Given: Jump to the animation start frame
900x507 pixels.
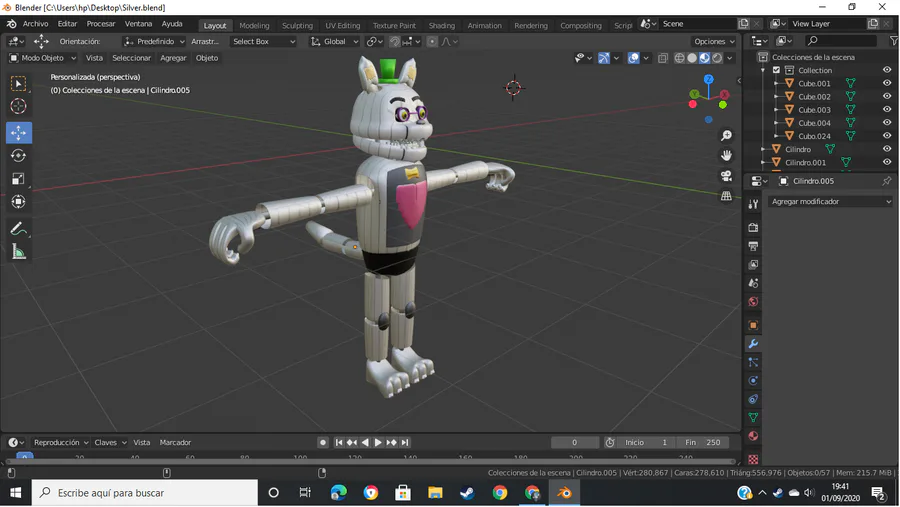Looking at the screenshot, I should click(339, 443).
